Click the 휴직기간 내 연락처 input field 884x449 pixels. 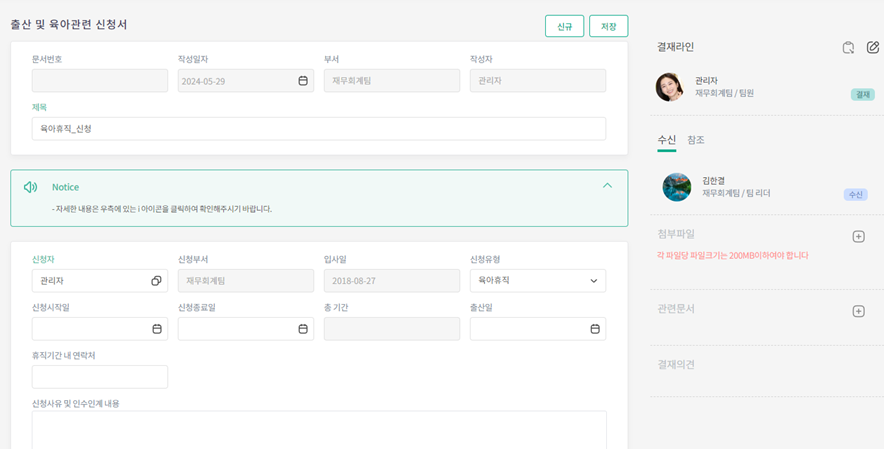[100, 377]
